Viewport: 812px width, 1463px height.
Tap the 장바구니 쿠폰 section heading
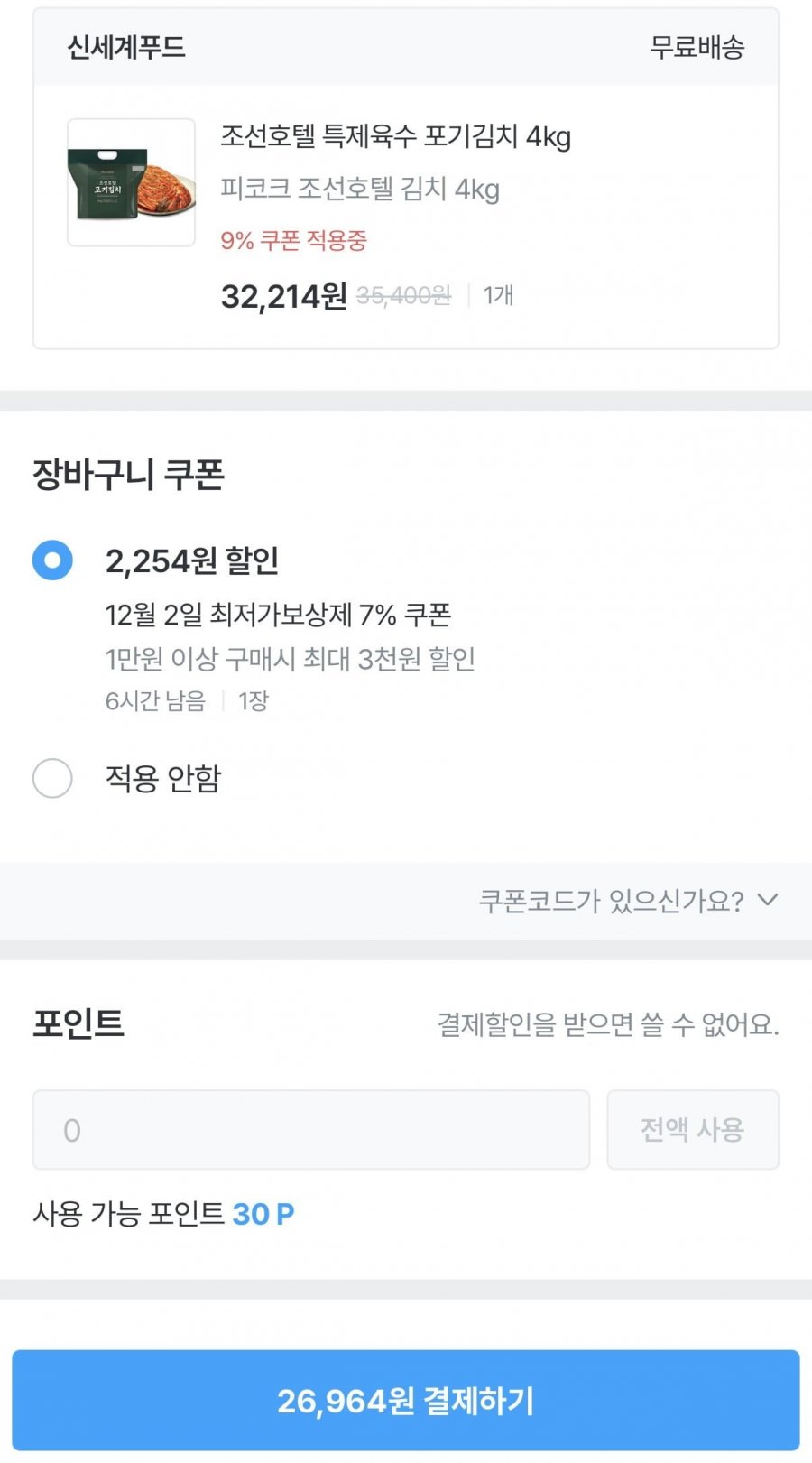point(128,475)
